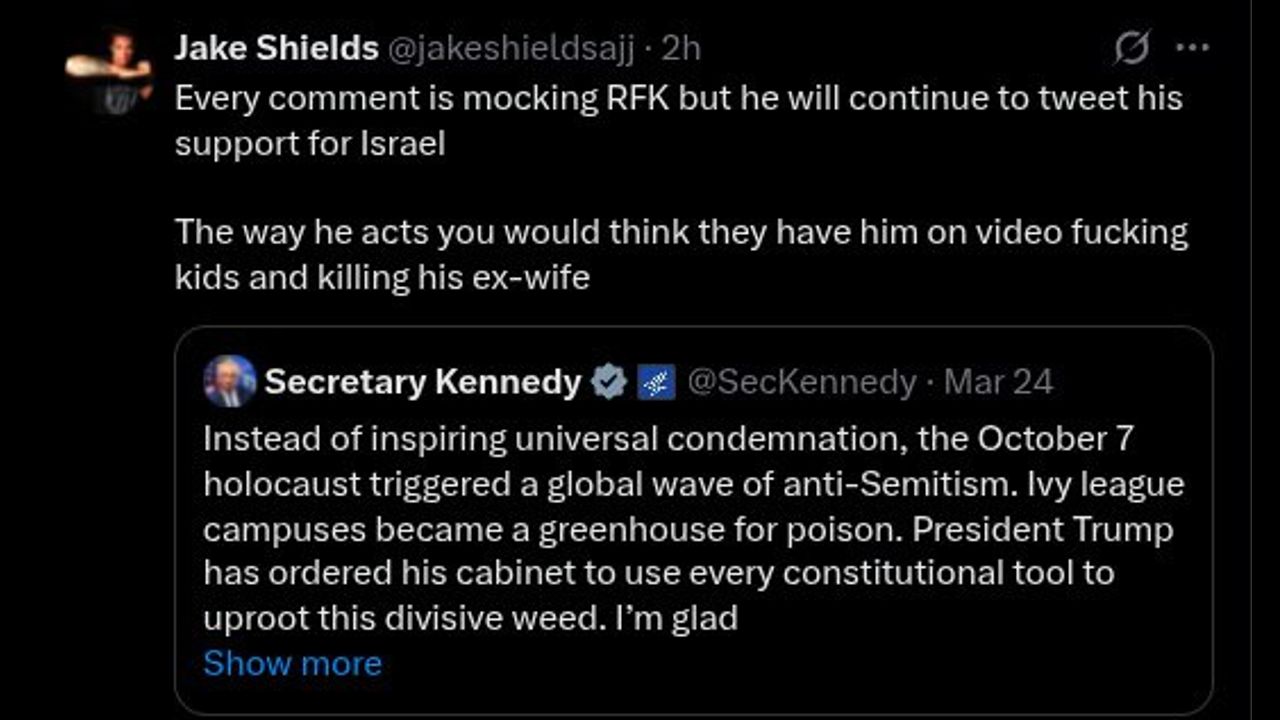Open the post via the 2h timestamp
Image resolution: width=1280 pixels, height=720 pixels.
(x=681, y=48)
